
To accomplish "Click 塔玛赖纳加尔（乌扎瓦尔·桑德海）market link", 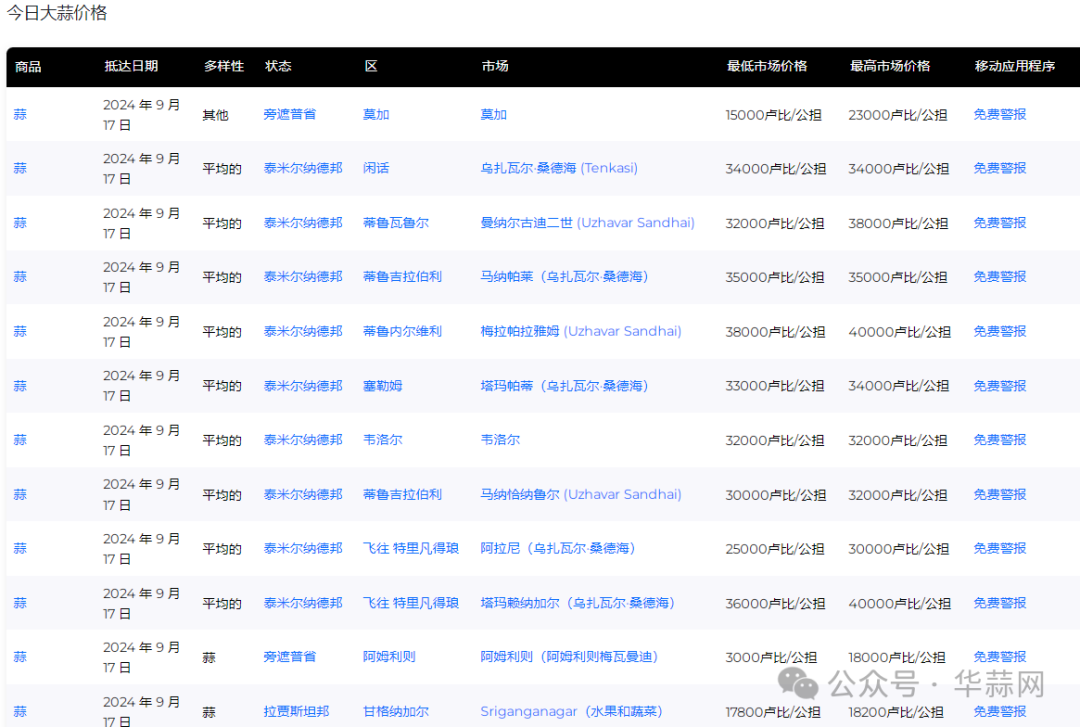I will [577, 603].
